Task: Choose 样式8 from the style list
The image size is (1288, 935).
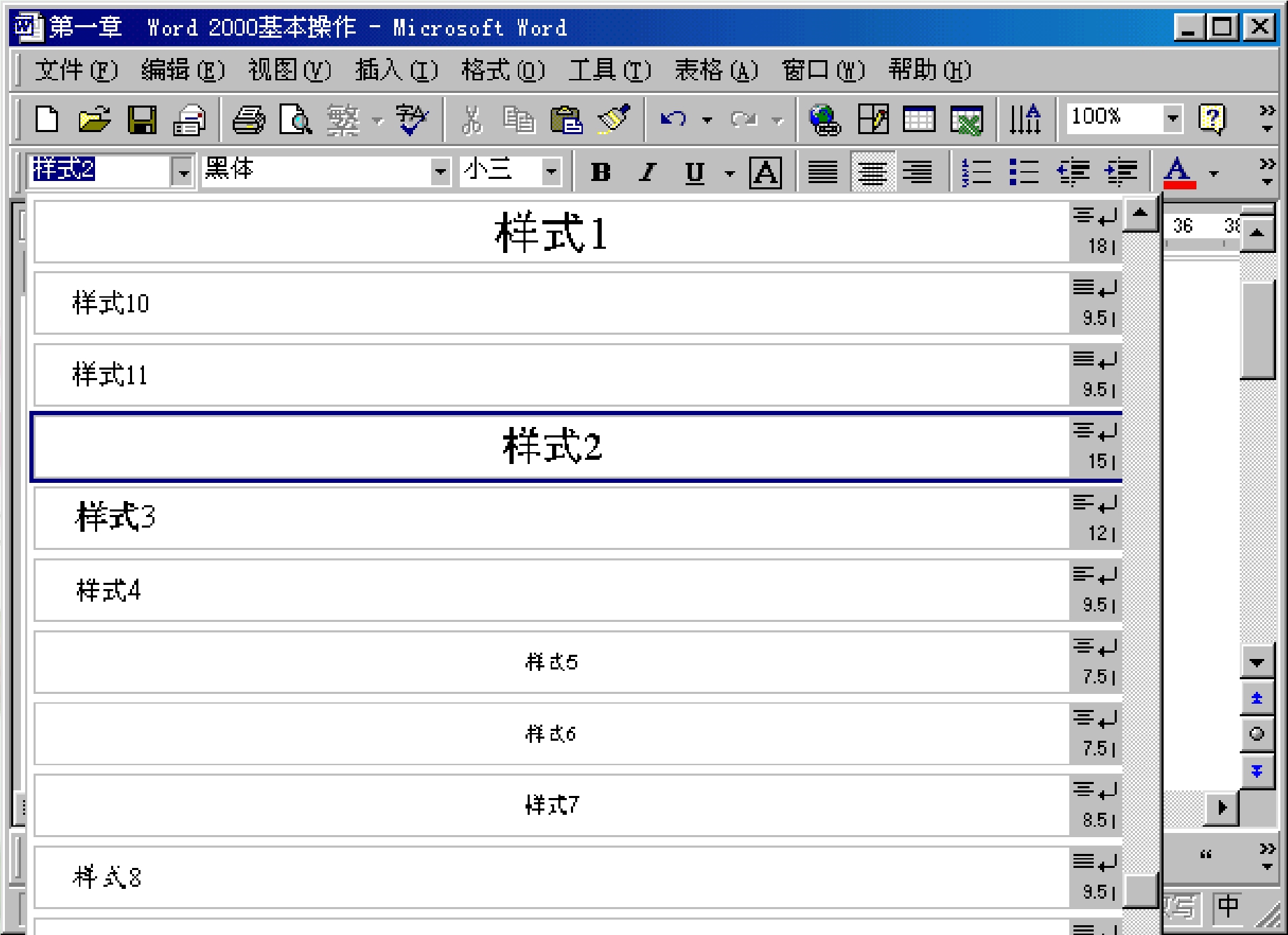Action: [577, 877]
